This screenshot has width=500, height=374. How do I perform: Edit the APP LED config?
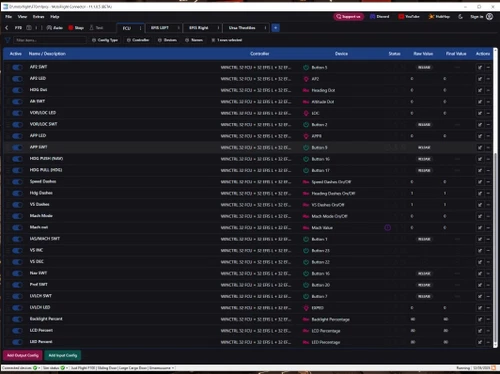pos(480,136)
